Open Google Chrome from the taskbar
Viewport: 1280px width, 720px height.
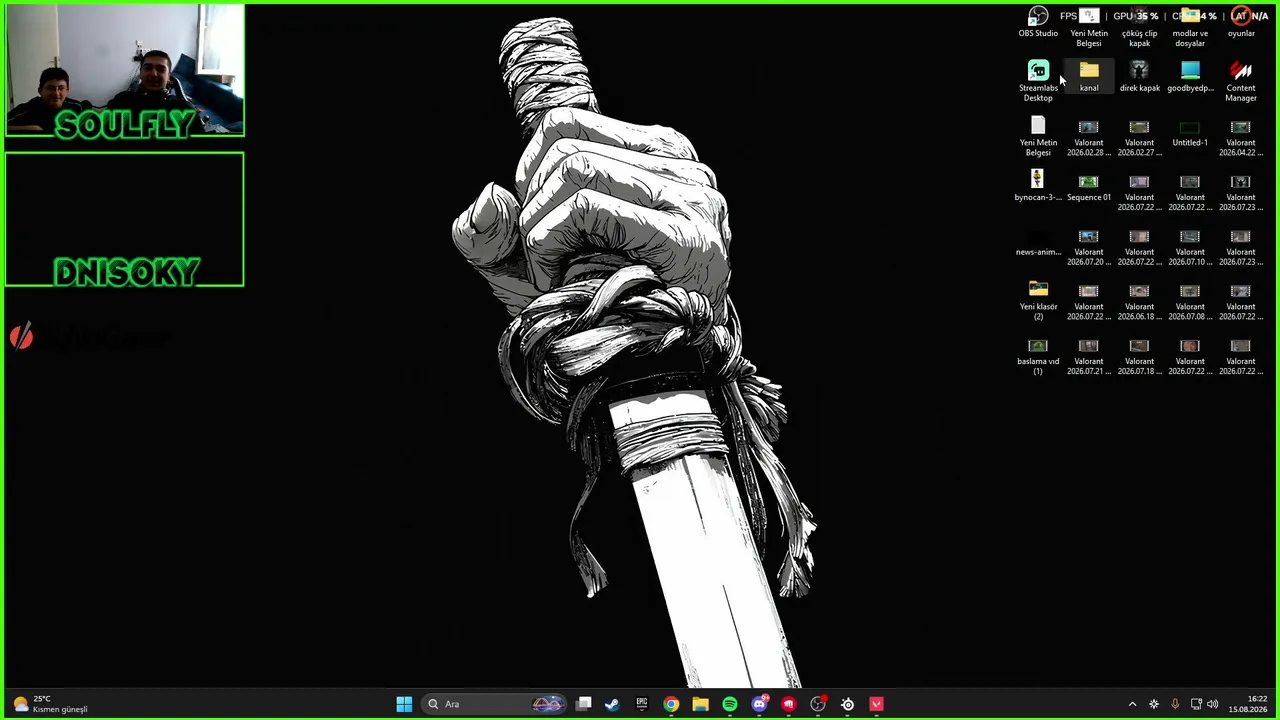click(x=671, y=704)
